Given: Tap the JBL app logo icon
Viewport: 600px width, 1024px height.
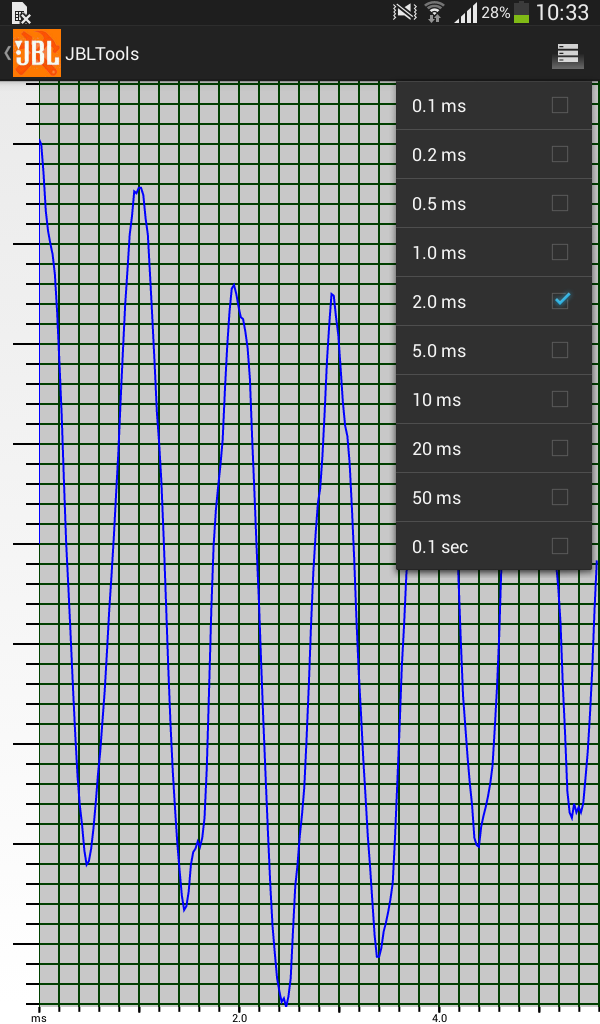Looking at the screenshot, I should tap(37, 53).
